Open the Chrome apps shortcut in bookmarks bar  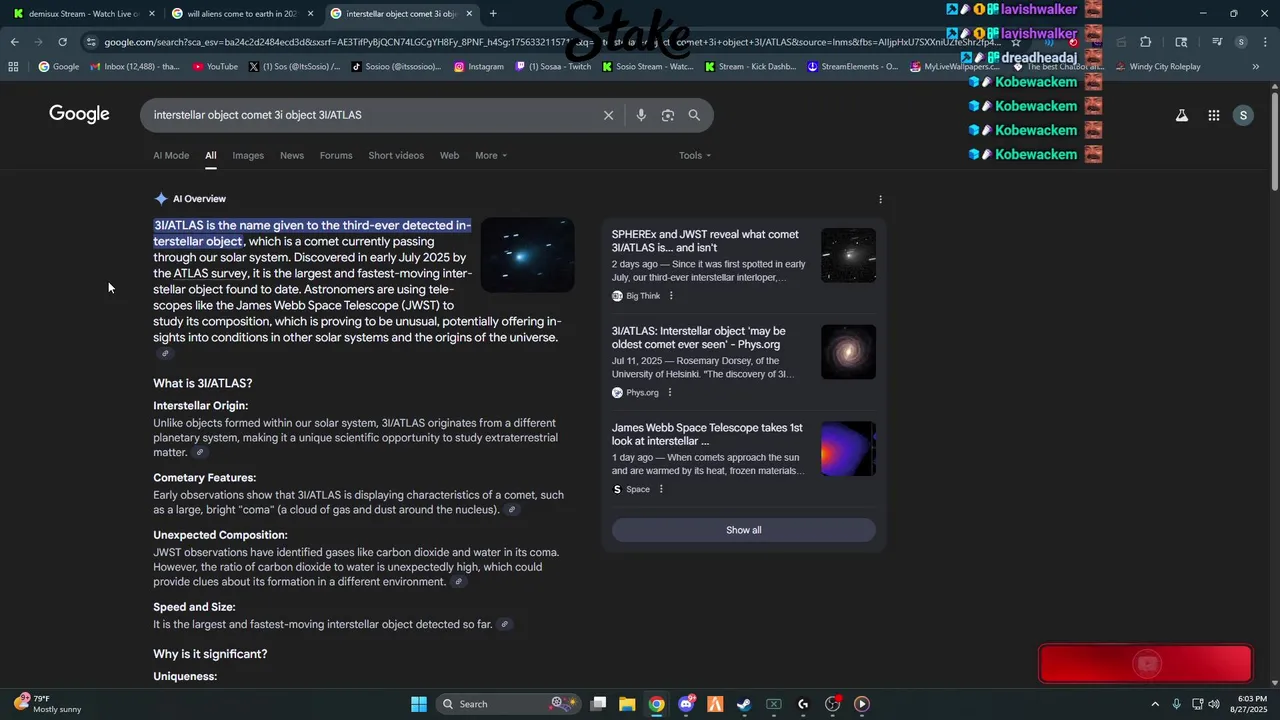point(13,67)
